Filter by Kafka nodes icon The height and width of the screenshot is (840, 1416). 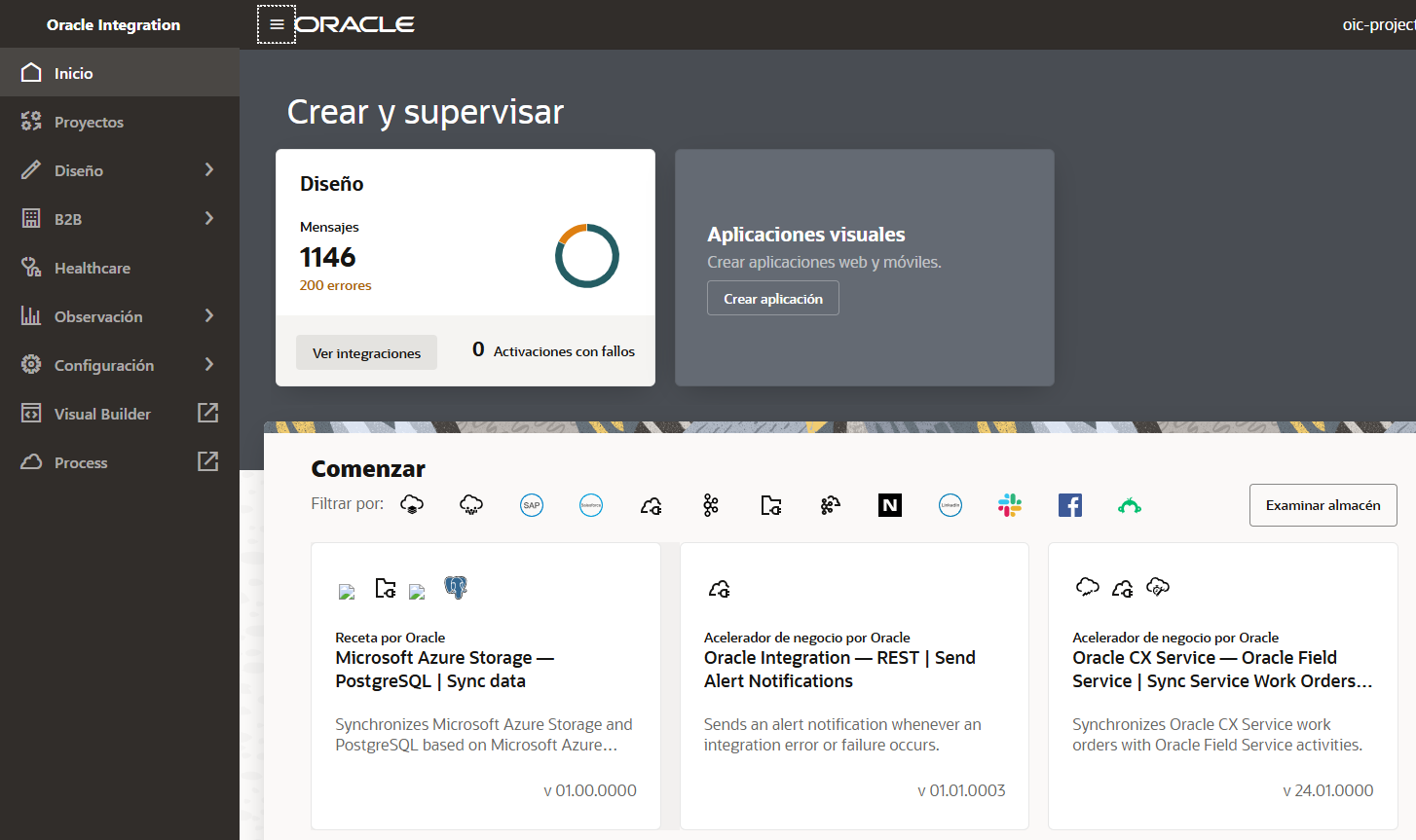tap(711, 505)
